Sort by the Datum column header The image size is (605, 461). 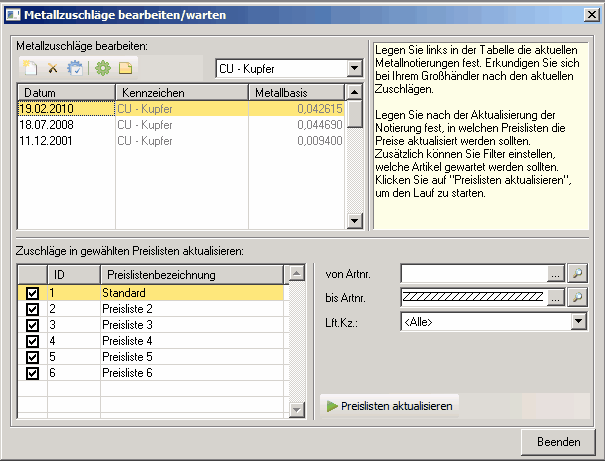60,92
